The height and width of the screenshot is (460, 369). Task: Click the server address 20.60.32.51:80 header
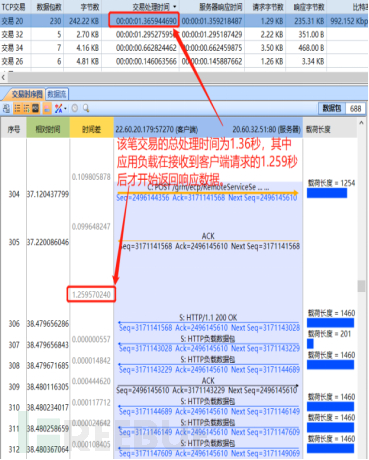[x=266, y=129]
